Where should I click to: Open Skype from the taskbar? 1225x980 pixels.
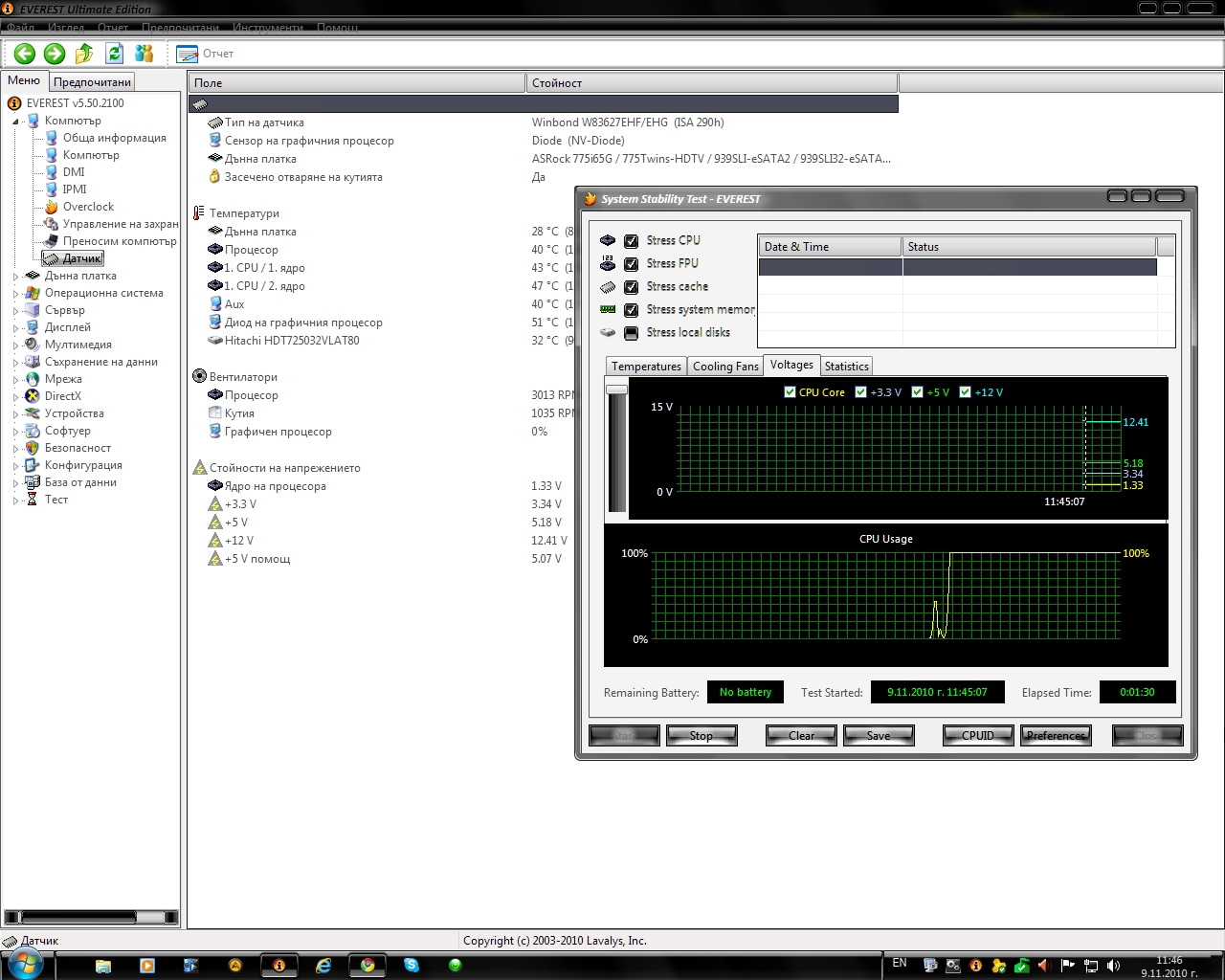pos(412,966)
